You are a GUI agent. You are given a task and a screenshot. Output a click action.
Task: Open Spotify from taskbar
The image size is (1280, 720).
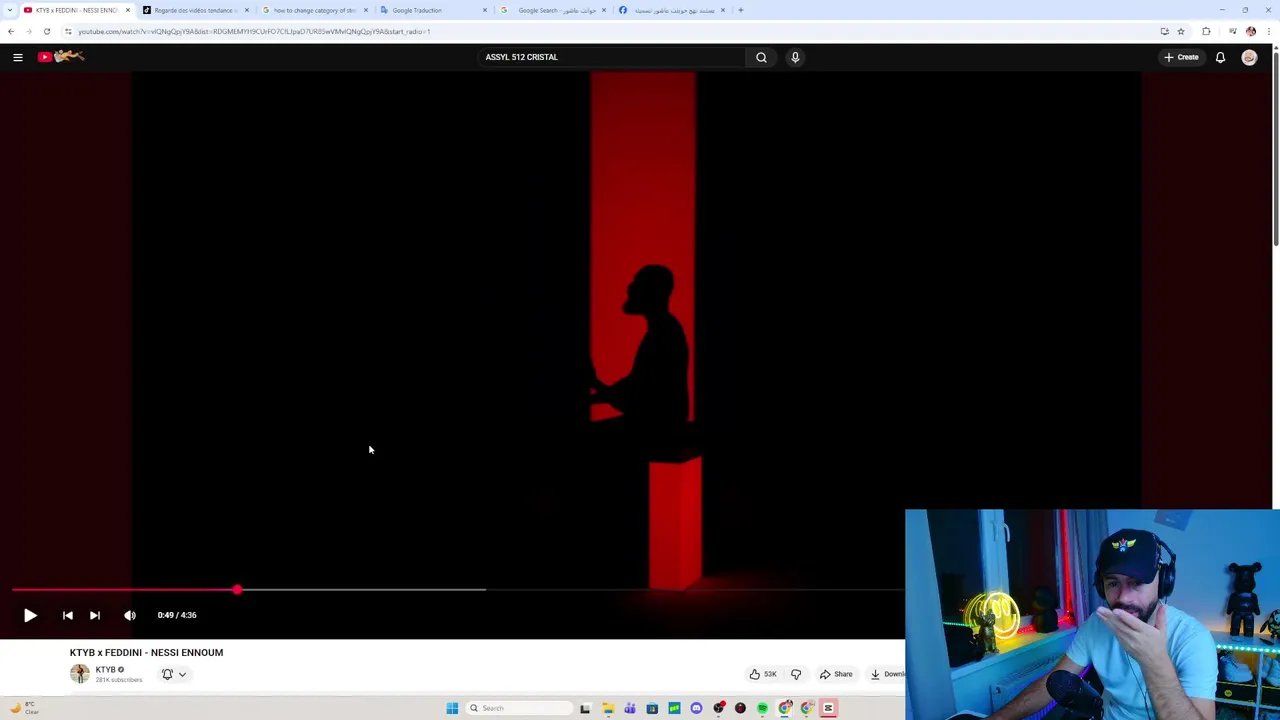click(762, 708)
